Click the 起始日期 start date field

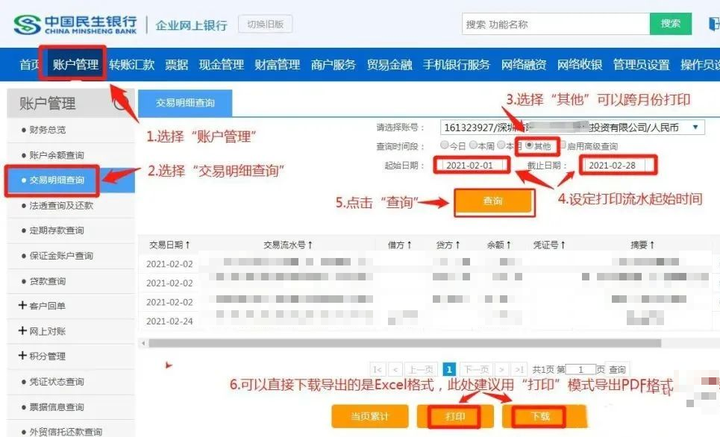(x=472, y=165)
